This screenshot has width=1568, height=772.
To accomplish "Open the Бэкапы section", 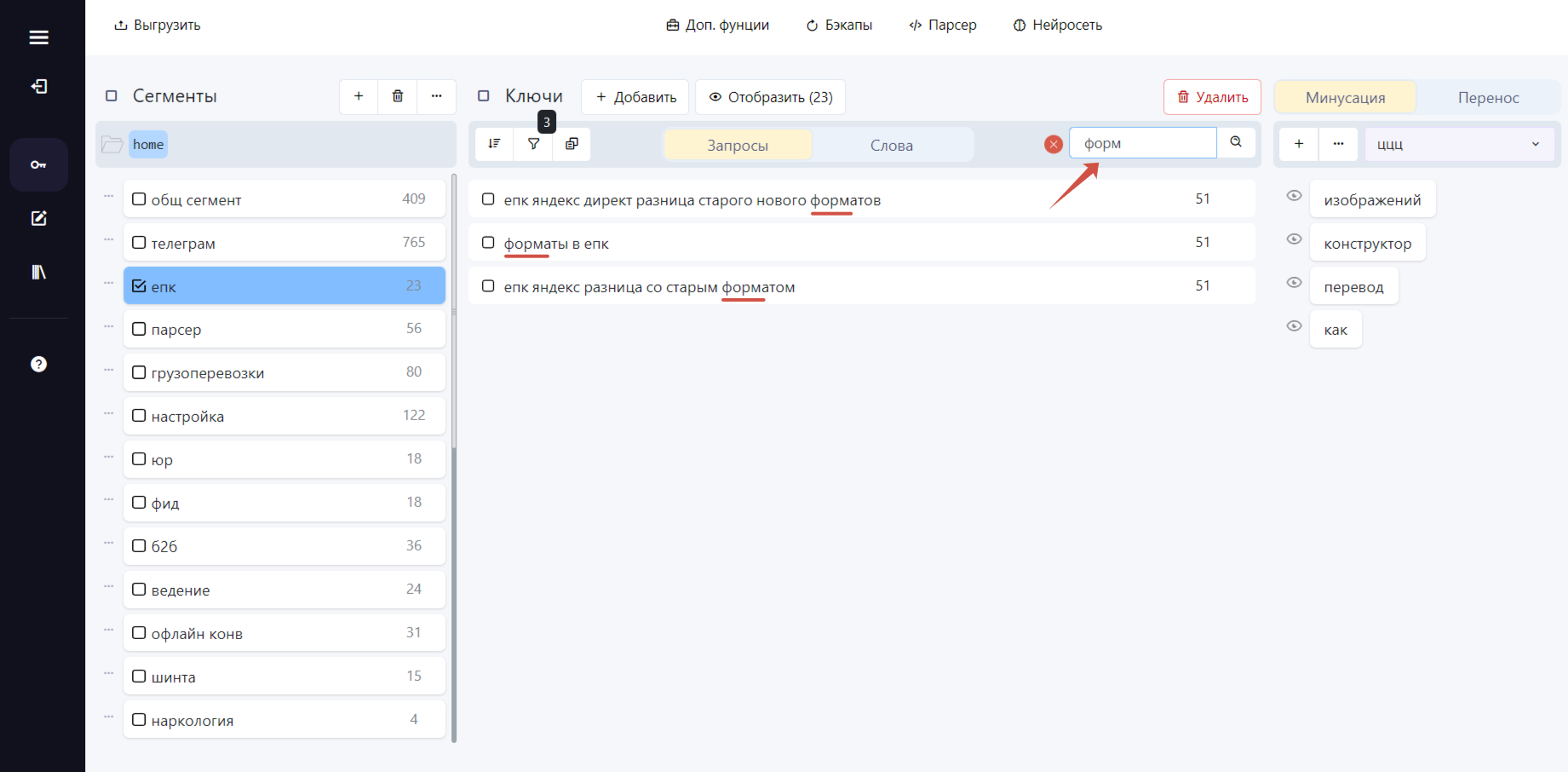I will (x=839, y=25).
